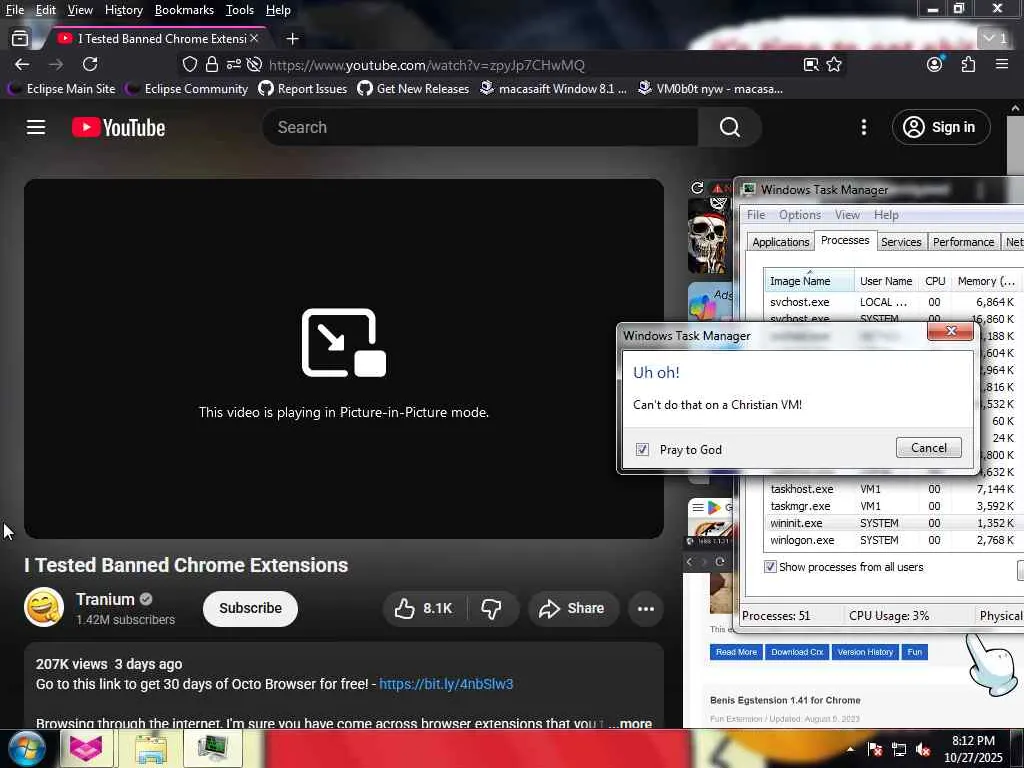Open the History menu
The image size is (1024, 768).
point(123,10)
